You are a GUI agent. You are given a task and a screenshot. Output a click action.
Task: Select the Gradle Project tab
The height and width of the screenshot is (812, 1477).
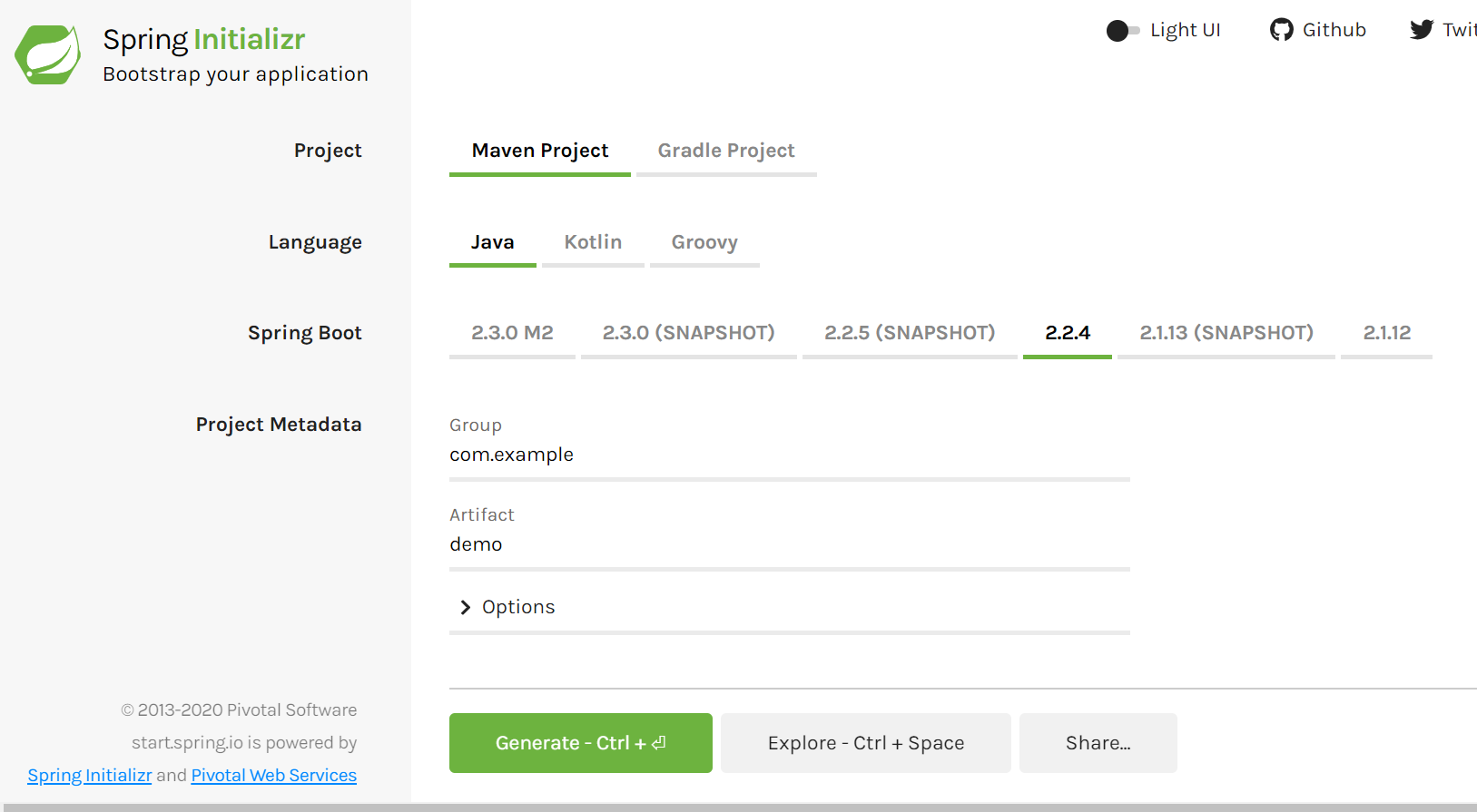coord(726,152)
